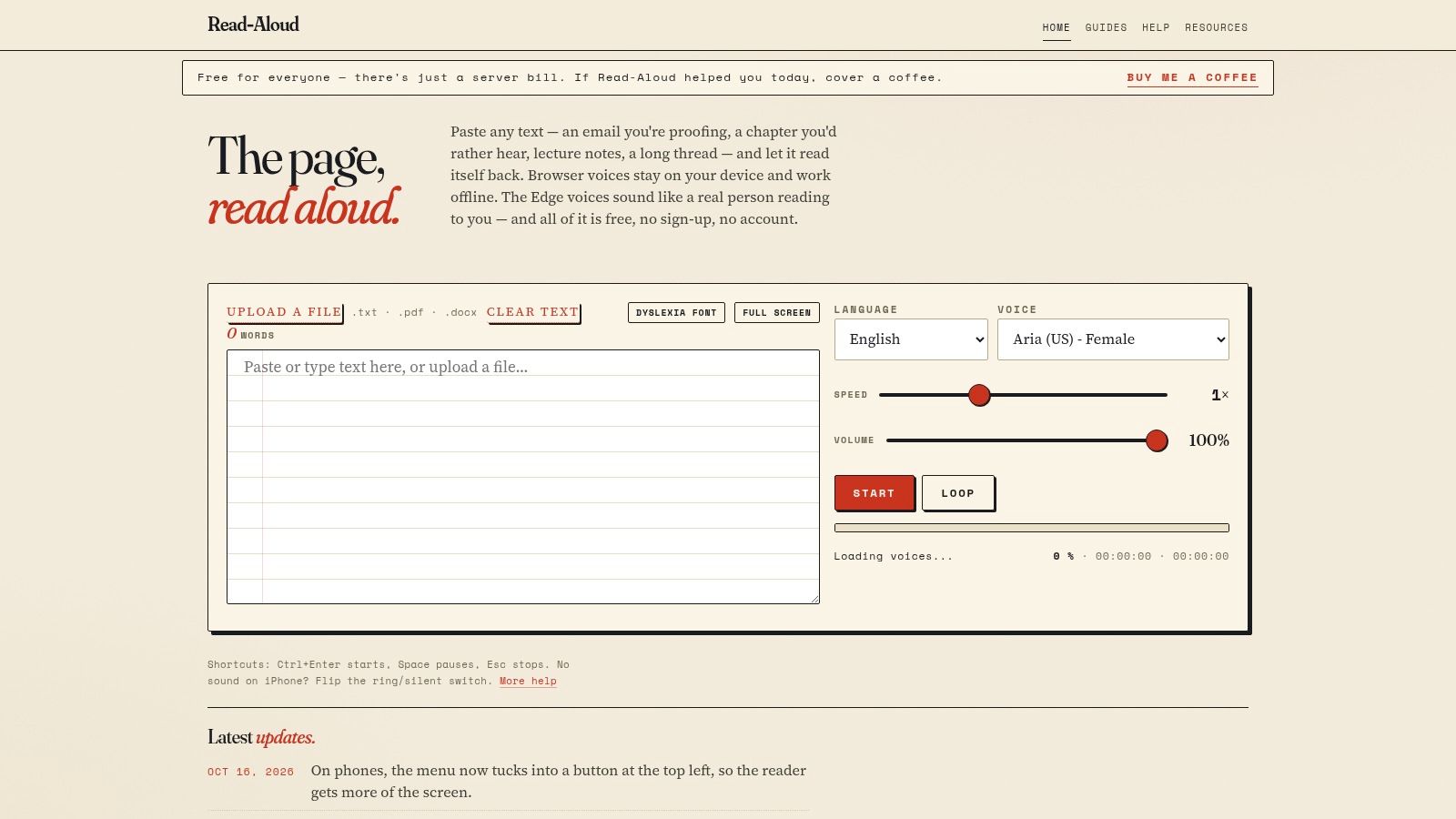Screen dimensions: 1456x819
Task: Clear the text with Clear Text
Action: pos(532,312)
